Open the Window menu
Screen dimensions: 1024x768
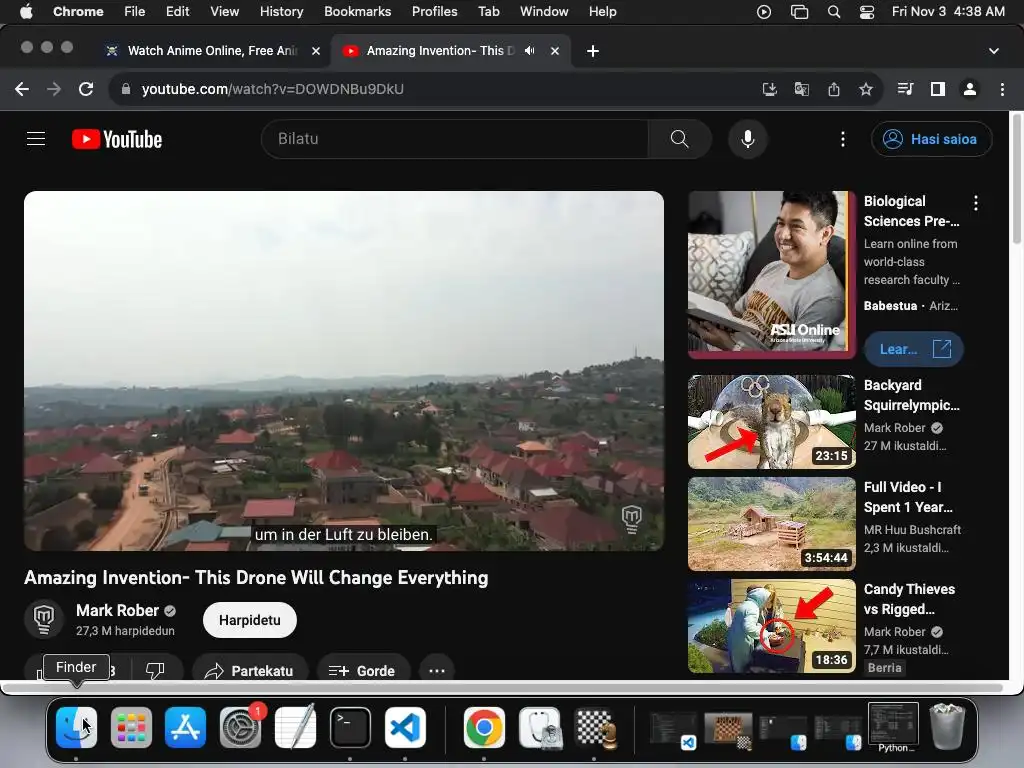544,12
